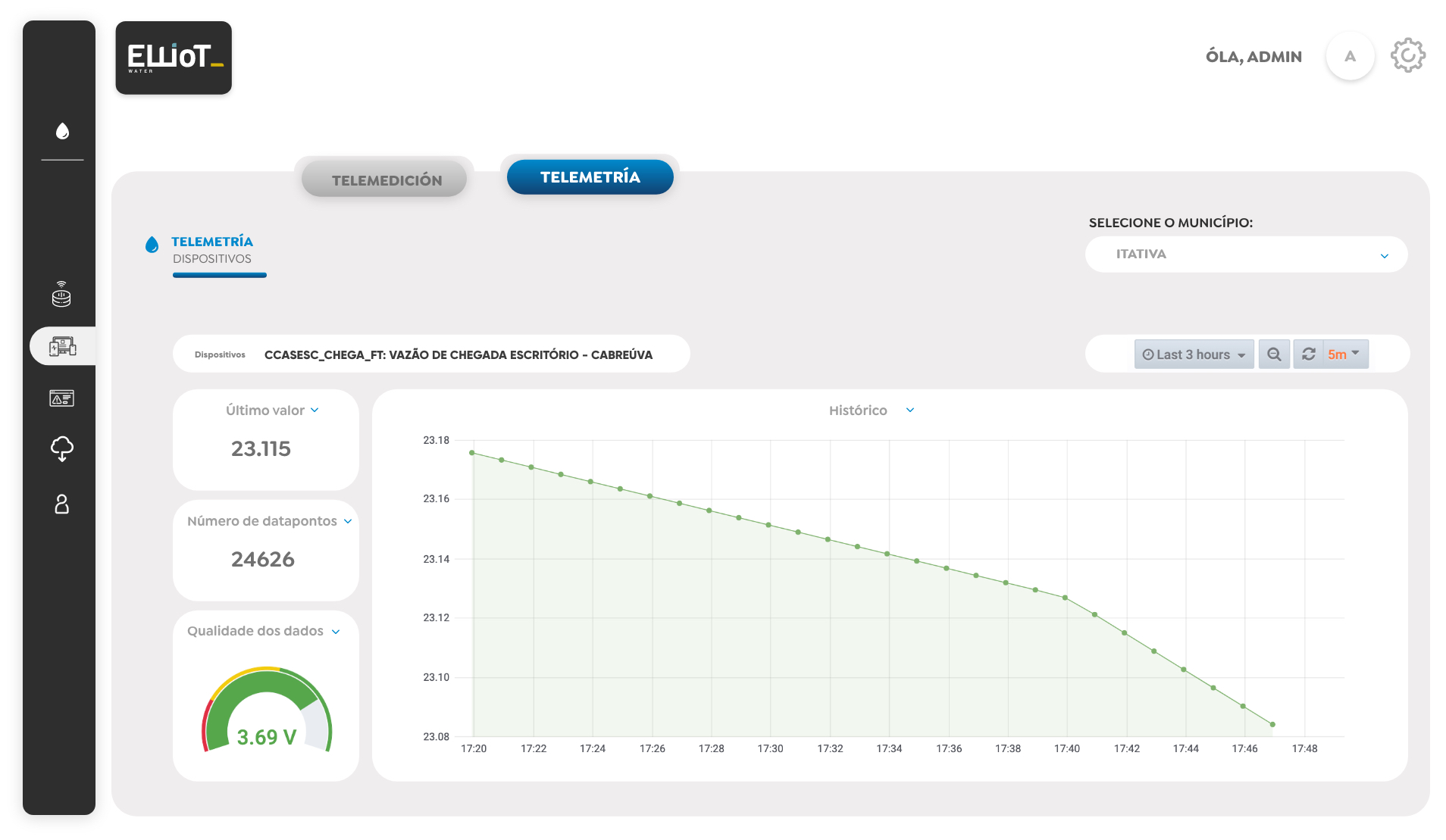1446x840 pixels.
Task: Click the cloud download sidebar icon
Action: 62,448
